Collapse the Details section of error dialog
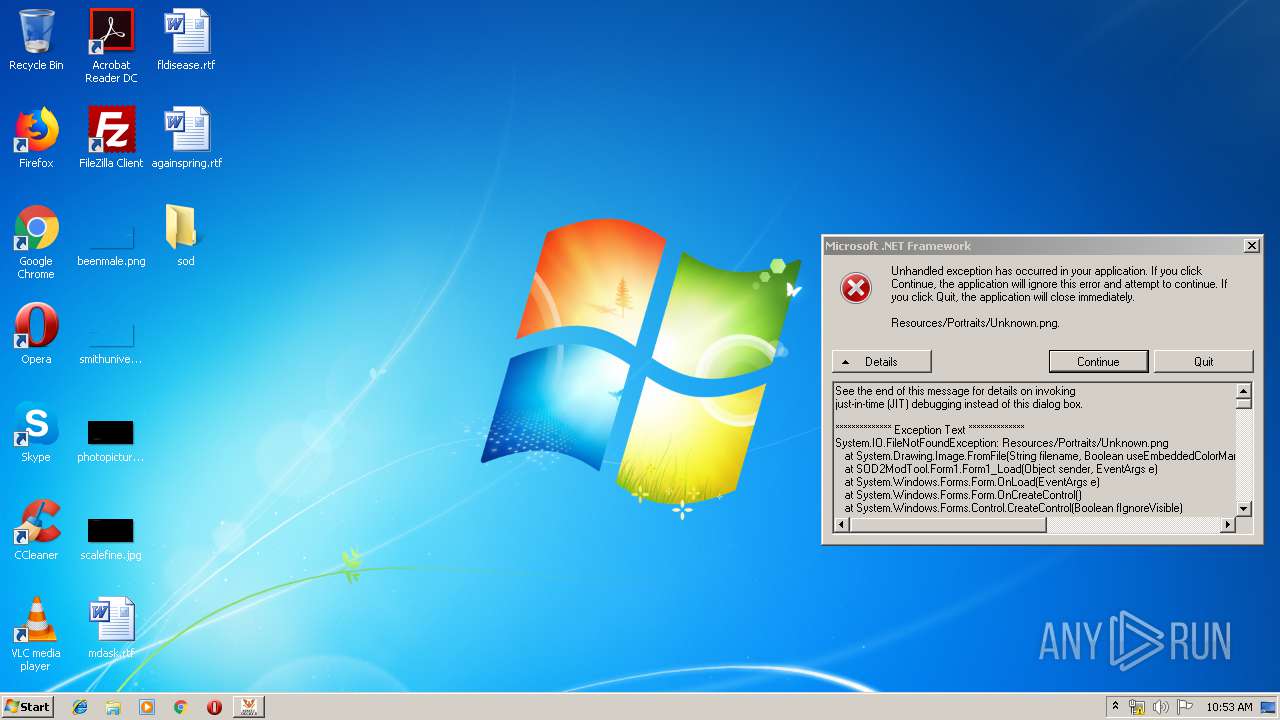 (881, 361)
